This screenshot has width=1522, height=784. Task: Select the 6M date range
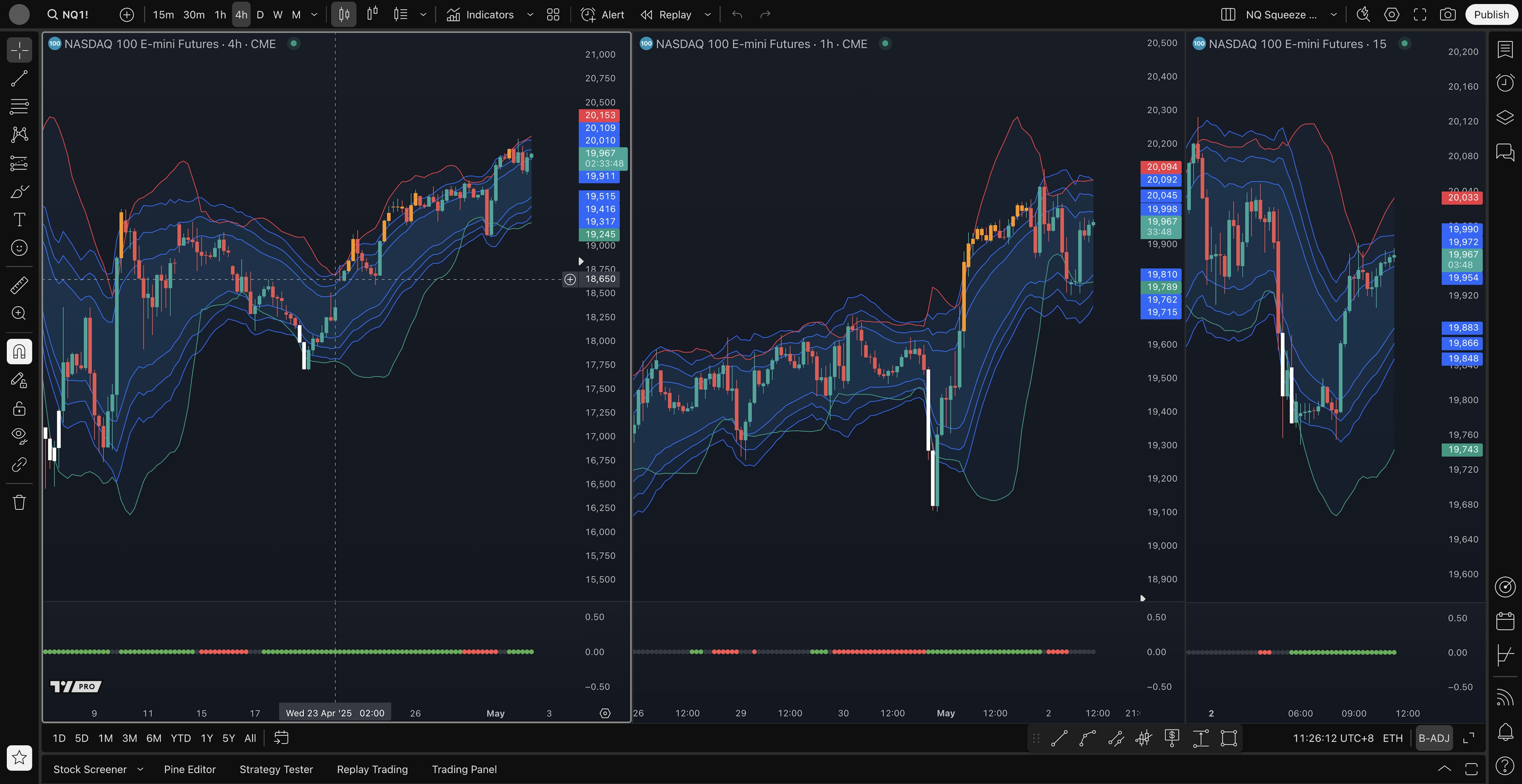pos(154,738)
